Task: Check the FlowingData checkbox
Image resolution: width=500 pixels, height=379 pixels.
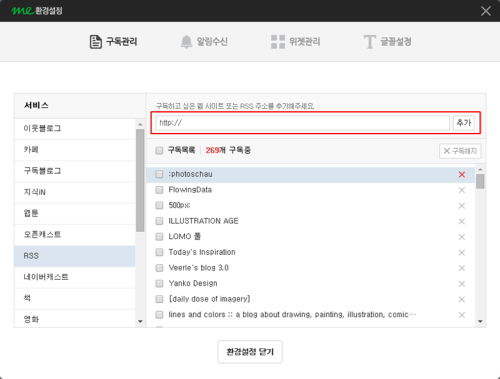Action: [159, 190]
